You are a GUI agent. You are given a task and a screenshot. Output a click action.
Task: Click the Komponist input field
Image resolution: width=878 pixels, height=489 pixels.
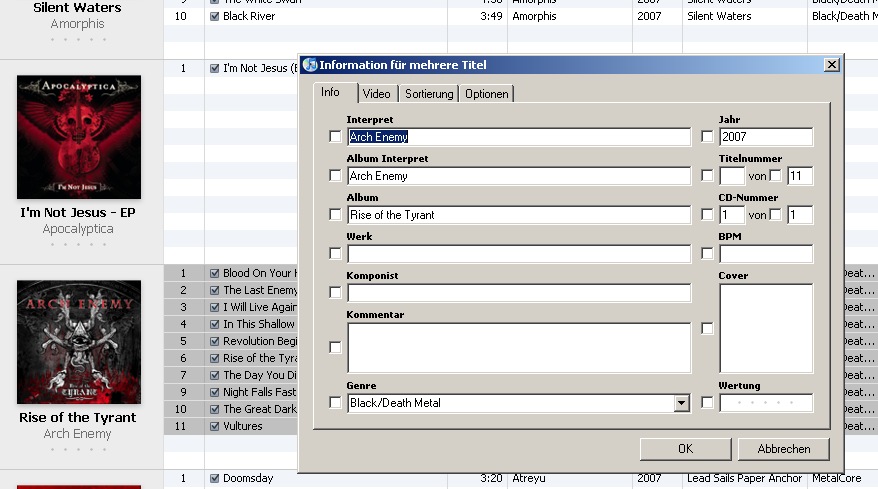[519, 292]
